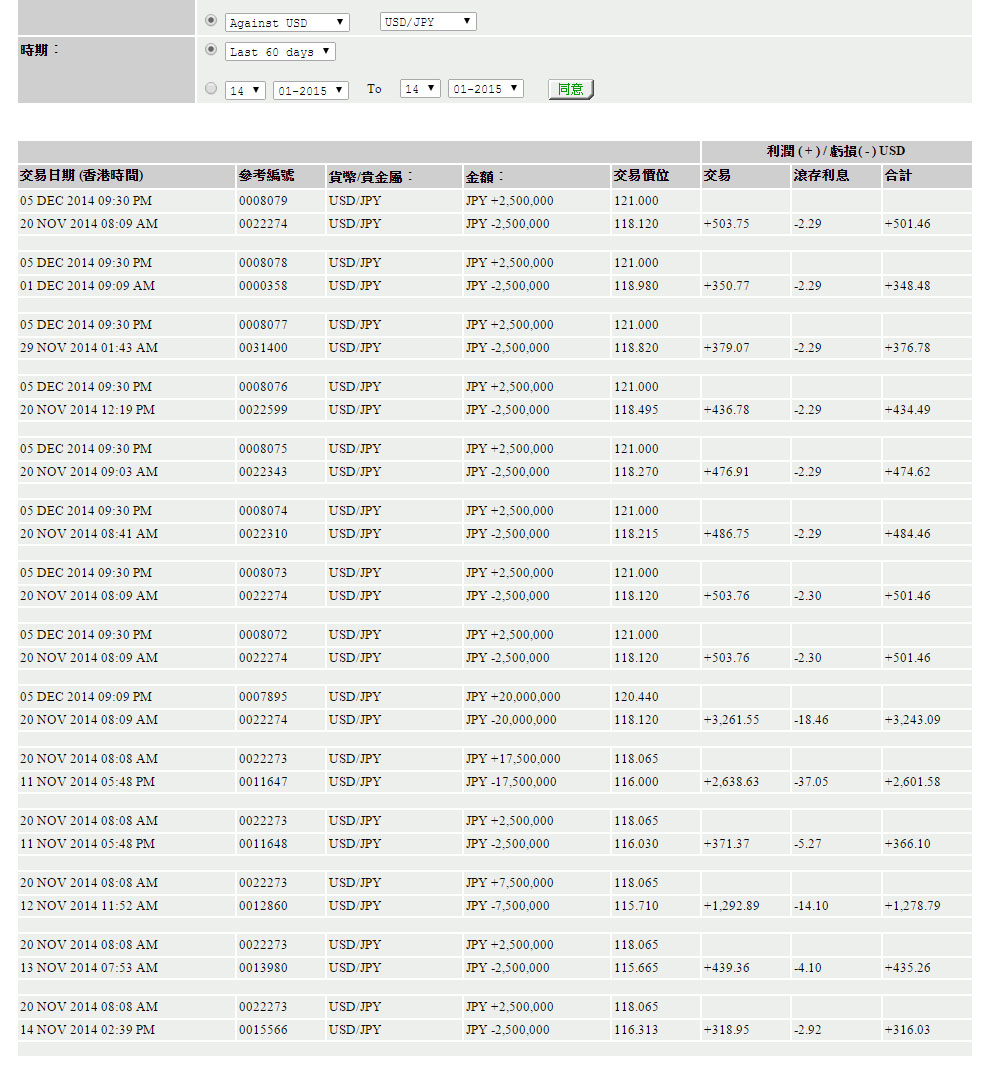This screenshot has width=1007, height=1074.
Task: Click the 滾存利息 column header
Action: click(x=821, y=176)
